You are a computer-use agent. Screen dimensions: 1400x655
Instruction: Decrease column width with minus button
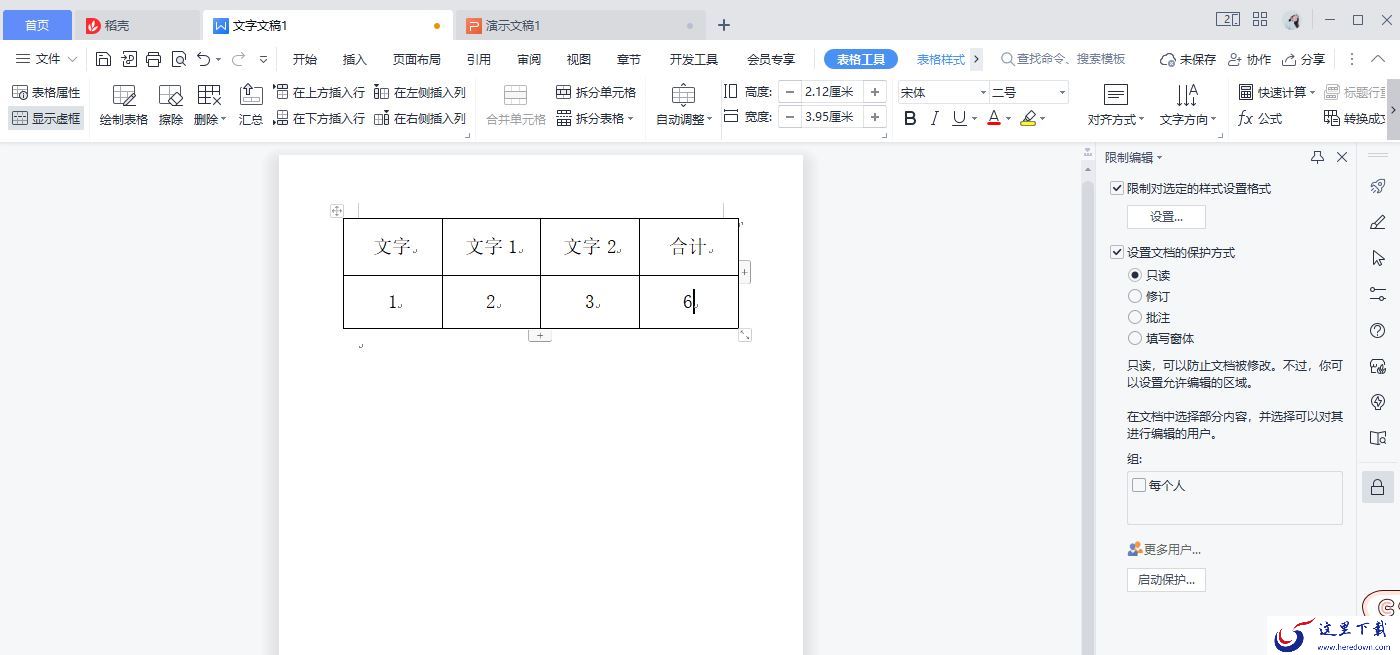pyautogui.click(x=790, y=117)
